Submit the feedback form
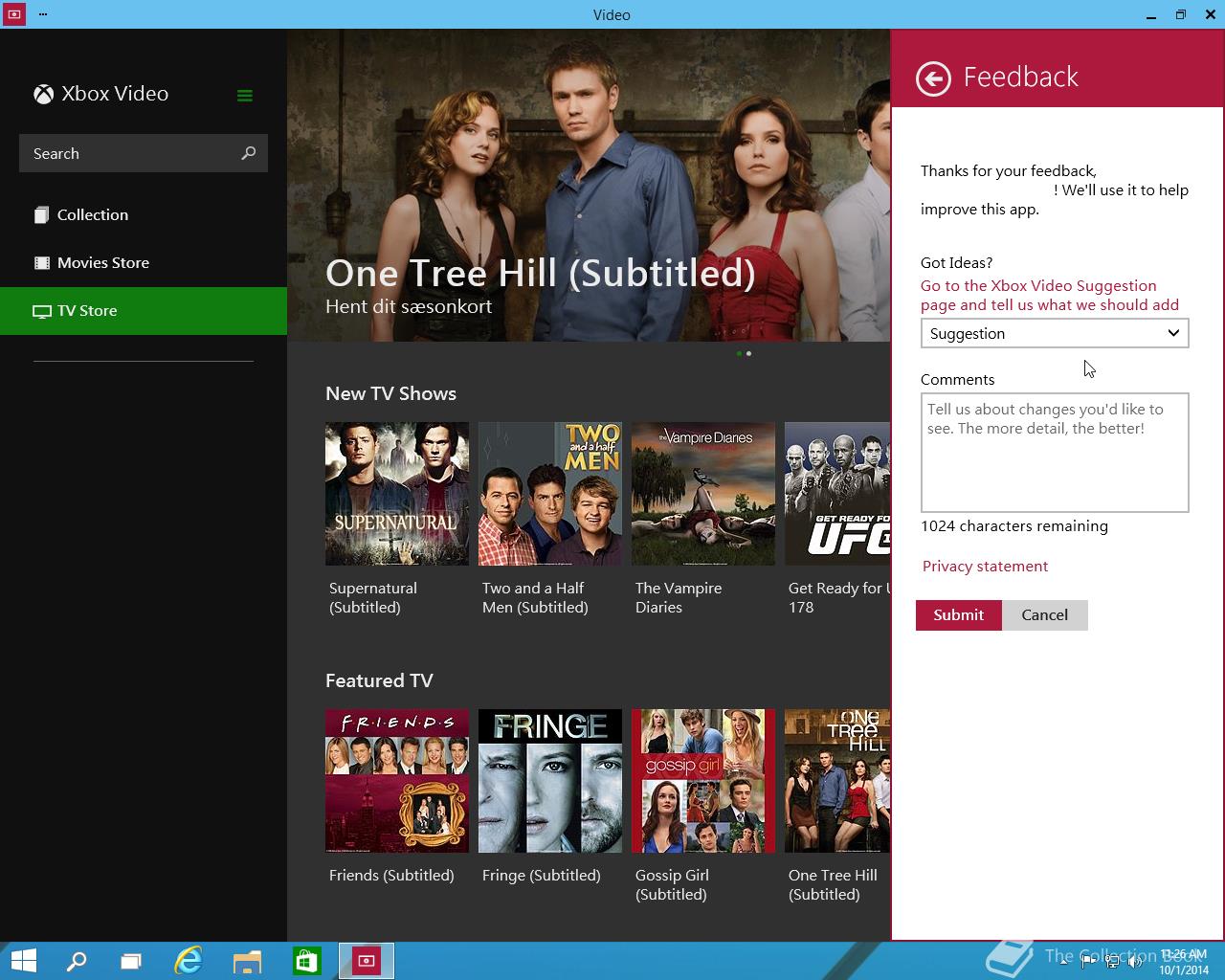 click(x=959, y=615)
